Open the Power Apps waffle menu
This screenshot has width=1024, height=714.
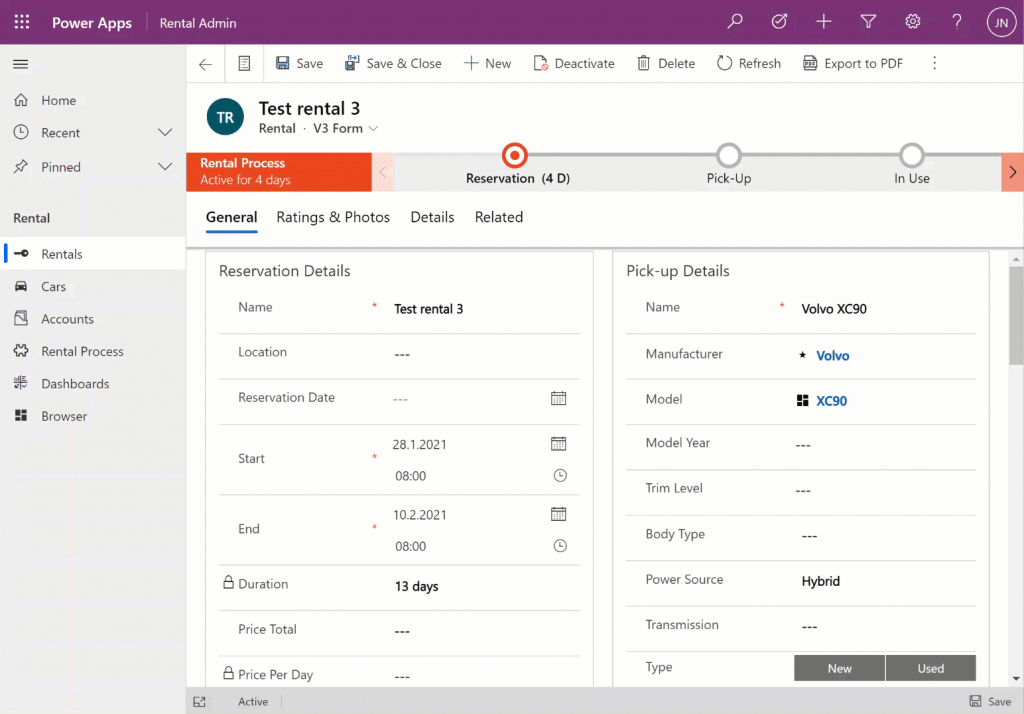21,21
